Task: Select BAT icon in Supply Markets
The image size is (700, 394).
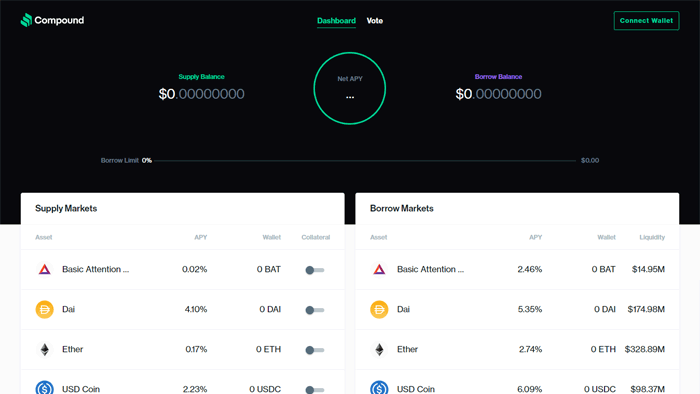Action: [x=44, y=270]
